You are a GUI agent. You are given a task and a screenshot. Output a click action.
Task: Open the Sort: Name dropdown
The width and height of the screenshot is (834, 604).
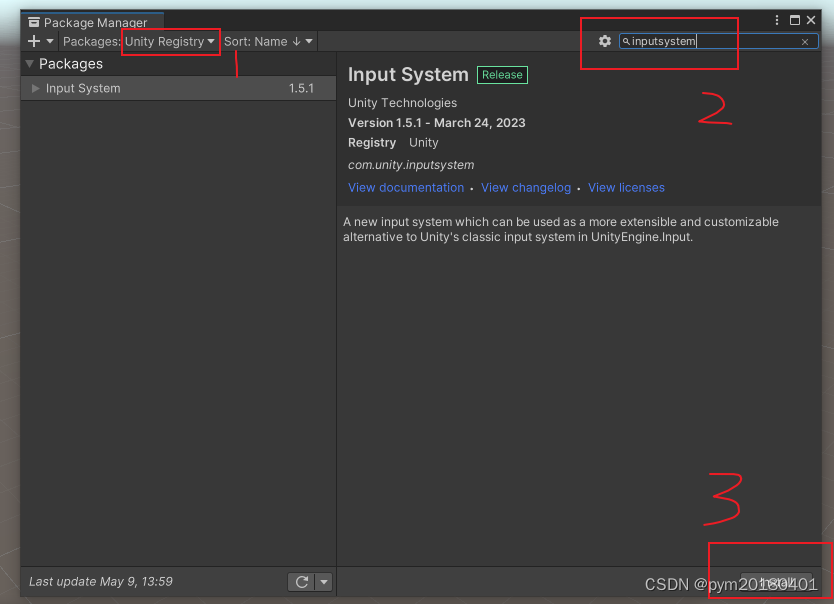268,41
